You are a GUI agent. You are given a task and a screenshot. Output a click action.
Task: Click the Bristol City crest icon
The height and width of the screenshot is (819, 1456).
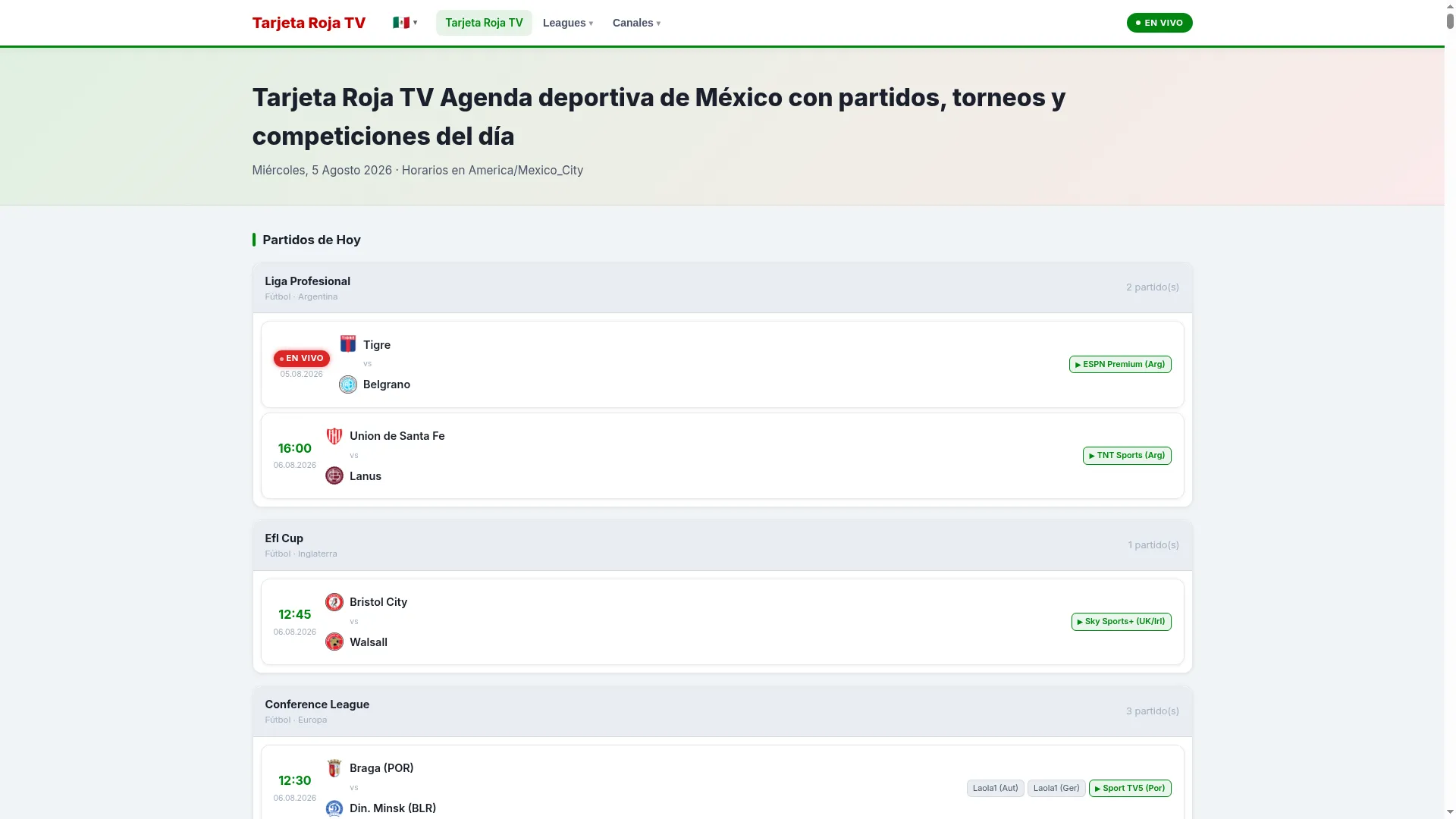pos(334,602)
